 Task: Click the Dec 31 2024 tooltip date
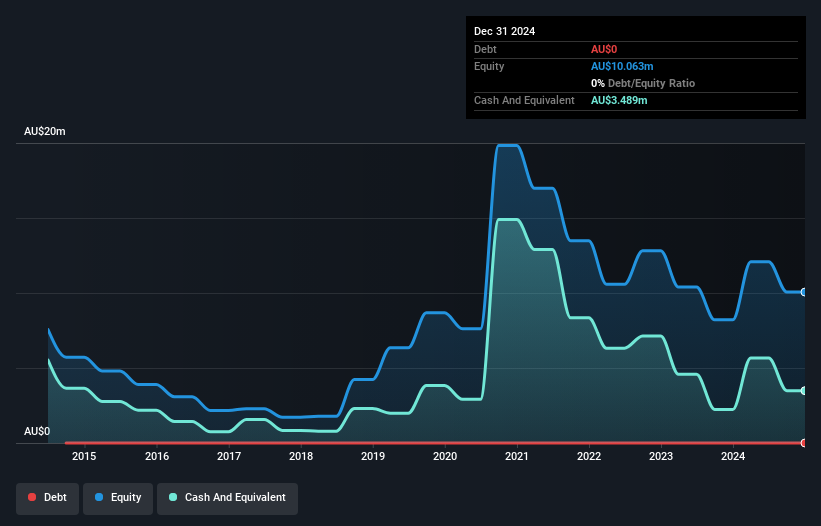point(504,31)
